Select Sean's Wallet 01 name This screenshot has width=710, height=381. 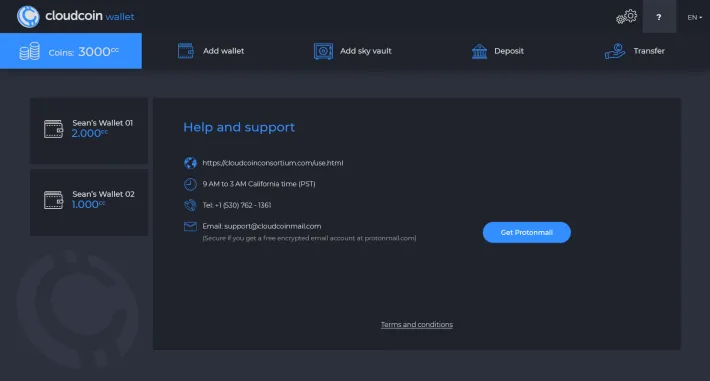(x=103, y=123)
